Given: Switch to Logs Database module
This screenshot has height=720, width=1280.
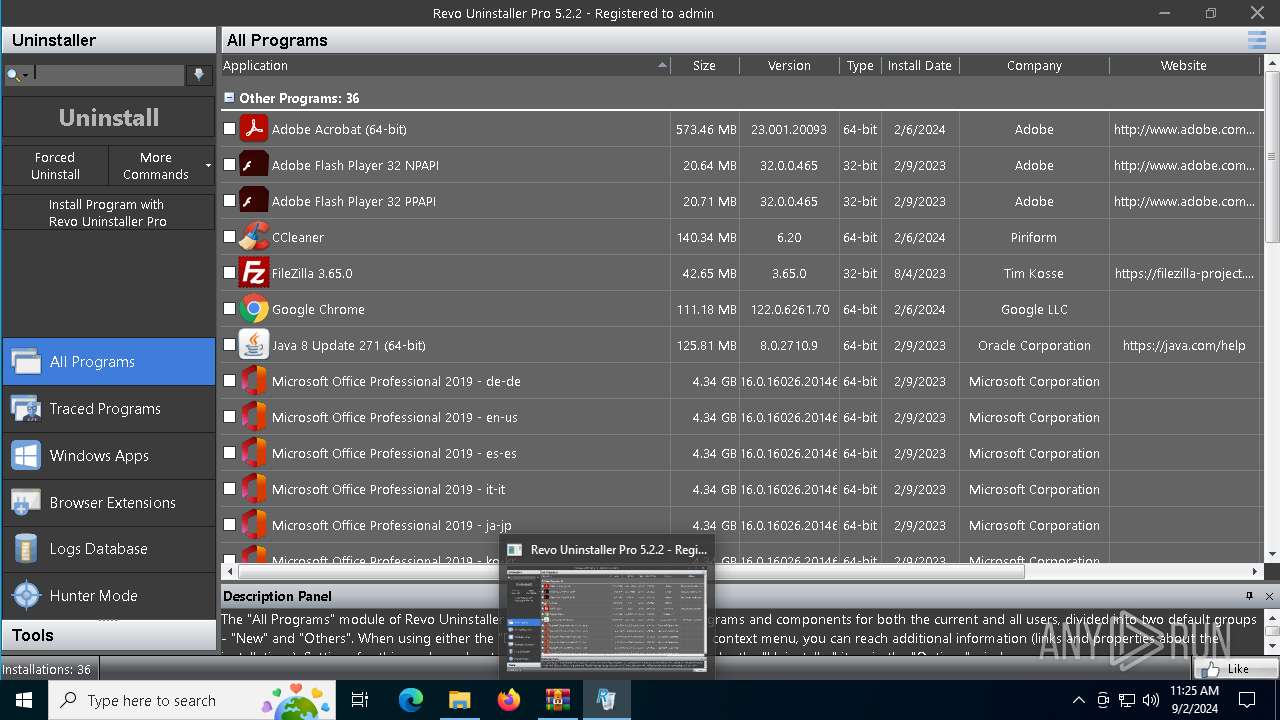Looking at the screenshot, I should pyautogui.click(x=108, y=549).
